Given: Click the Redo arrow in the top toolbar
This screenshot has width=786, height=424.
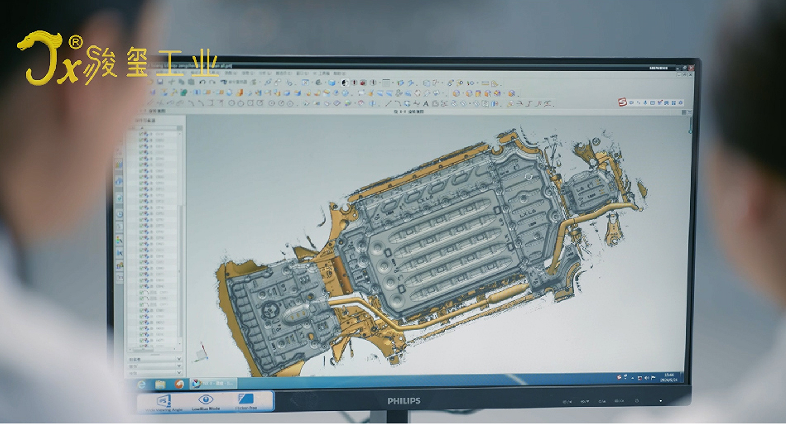Looking at the screenshot, I should pyautogui.click(x=213, y=82).
